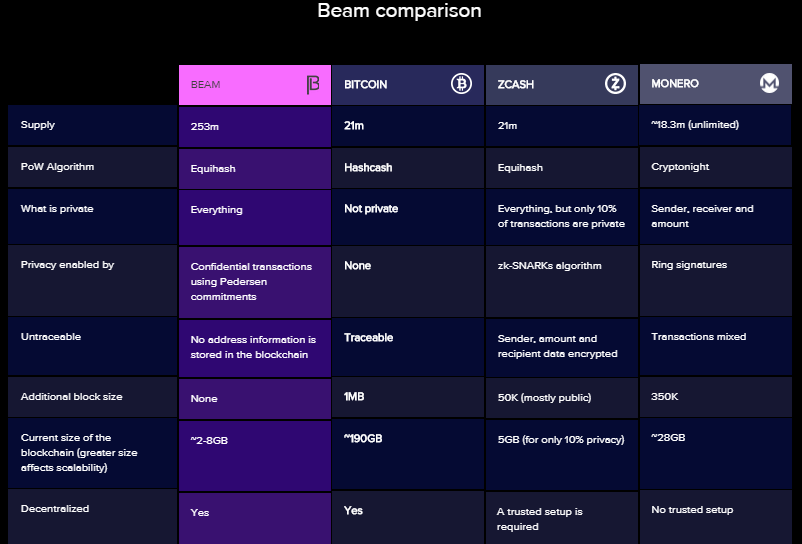Click the Zcash logo icon

point(615,84)
